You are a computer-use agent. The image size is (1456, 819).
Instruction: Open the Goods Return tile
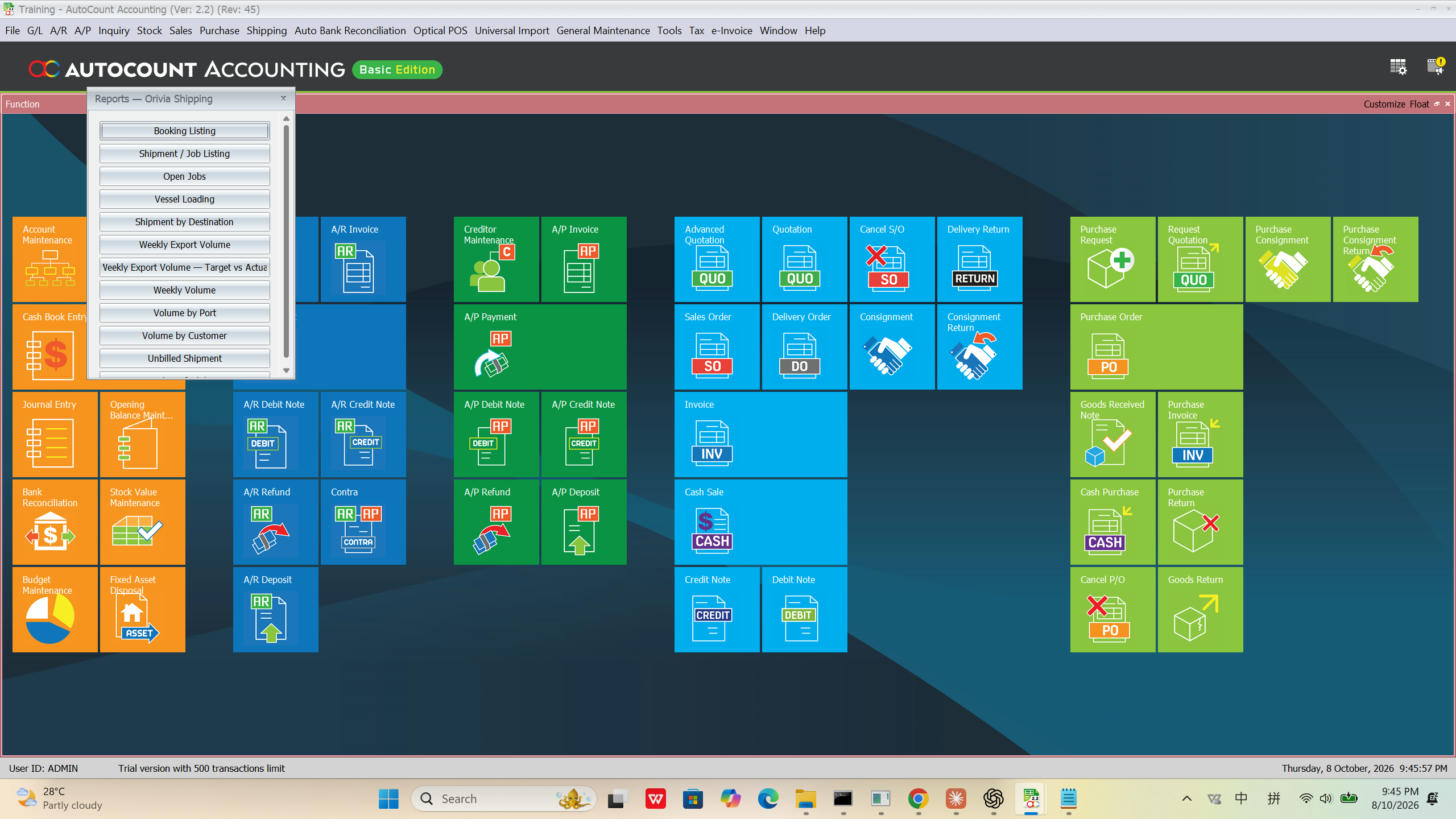pyautogui.click(x=1200, y=609)
